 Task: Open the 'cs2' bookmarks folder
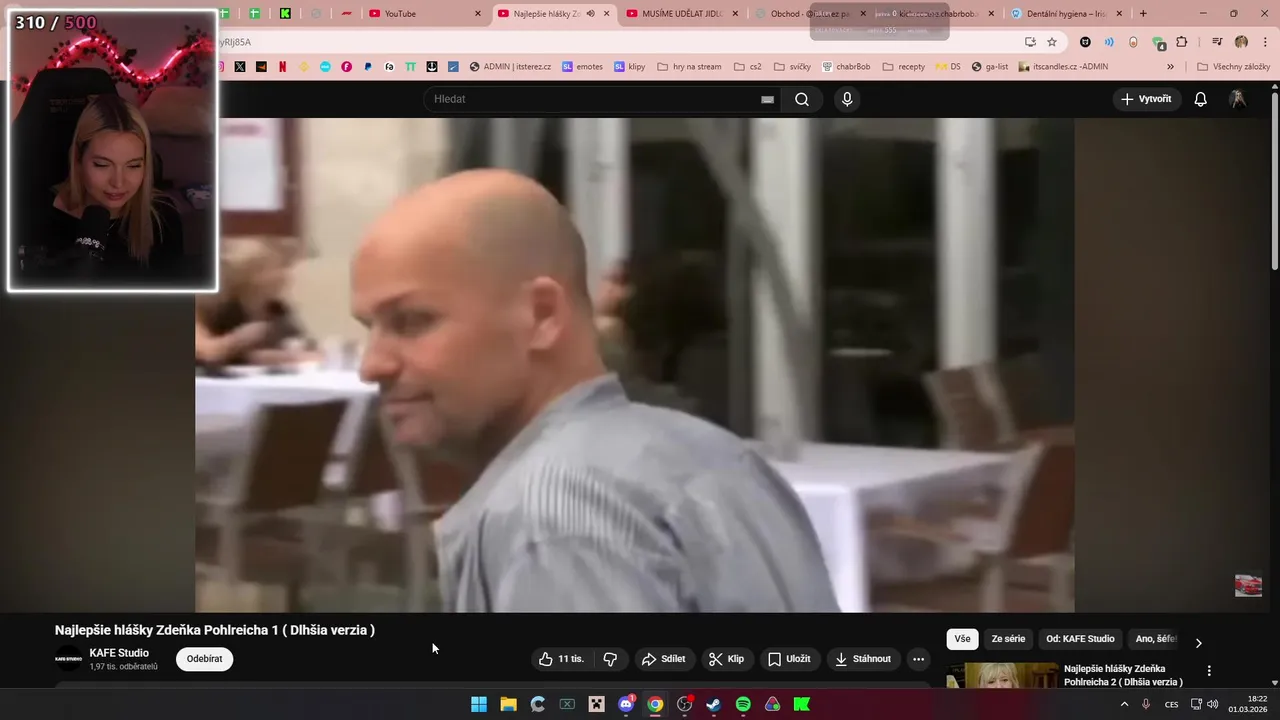coord(747,67)
